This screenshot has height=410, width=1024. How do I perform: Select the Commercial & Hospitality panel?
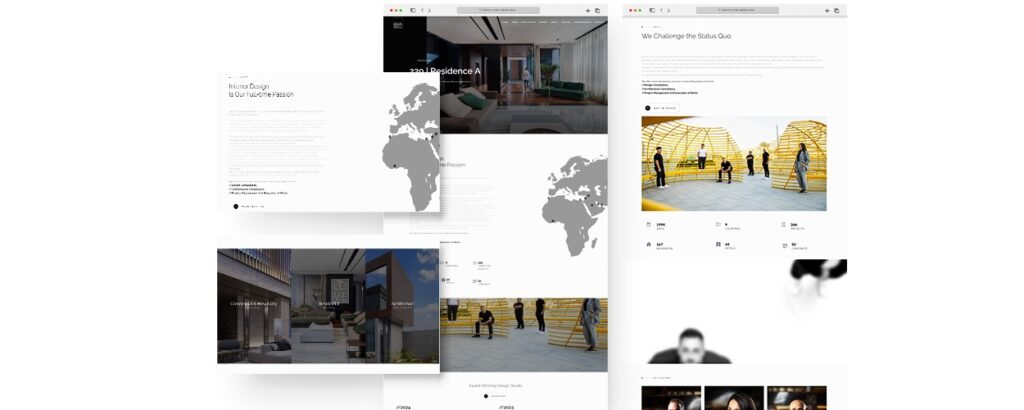pos(254,306)
